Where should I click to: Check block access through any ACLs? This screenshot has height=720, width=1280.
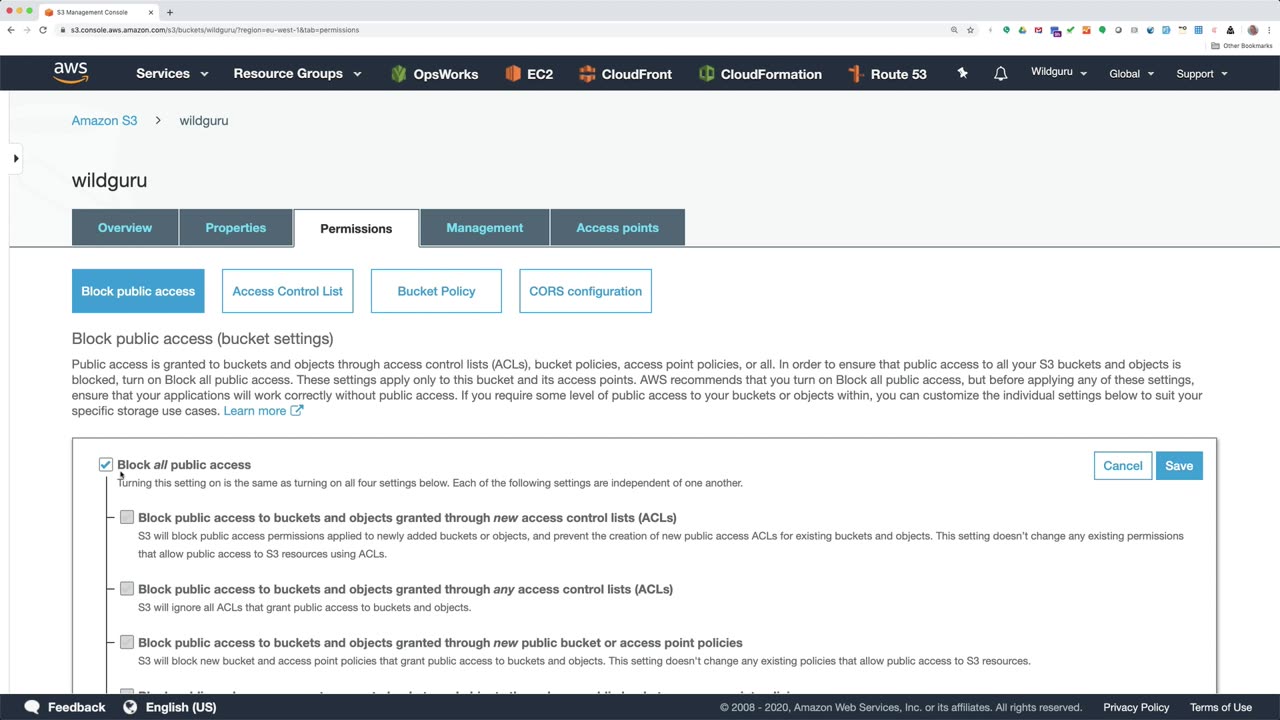127,589
